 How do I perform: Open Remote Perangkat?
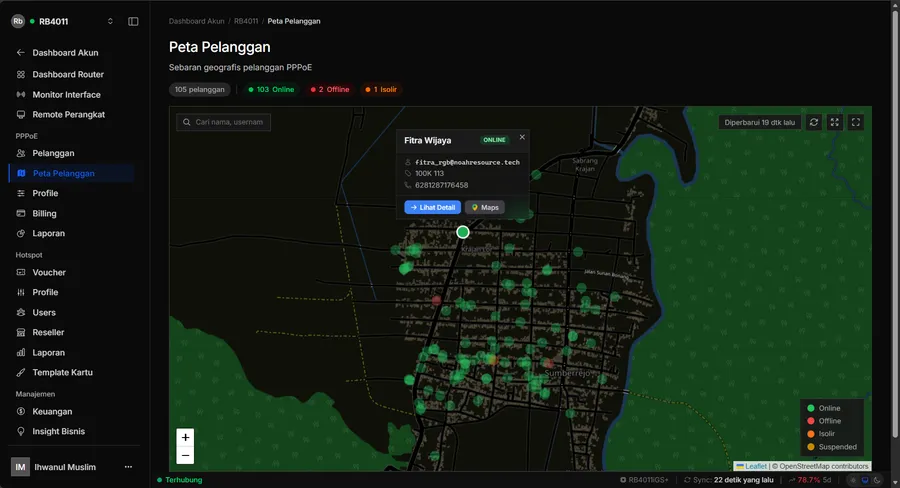72,114
